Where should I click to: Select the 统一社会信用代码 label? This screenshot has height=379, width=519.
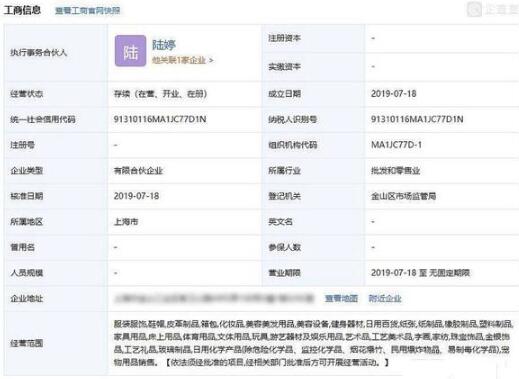tap(43, 119)
